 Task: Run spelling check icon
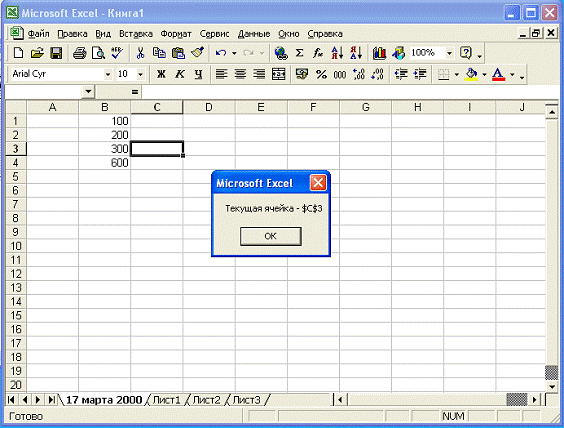[x=117, y=53]
